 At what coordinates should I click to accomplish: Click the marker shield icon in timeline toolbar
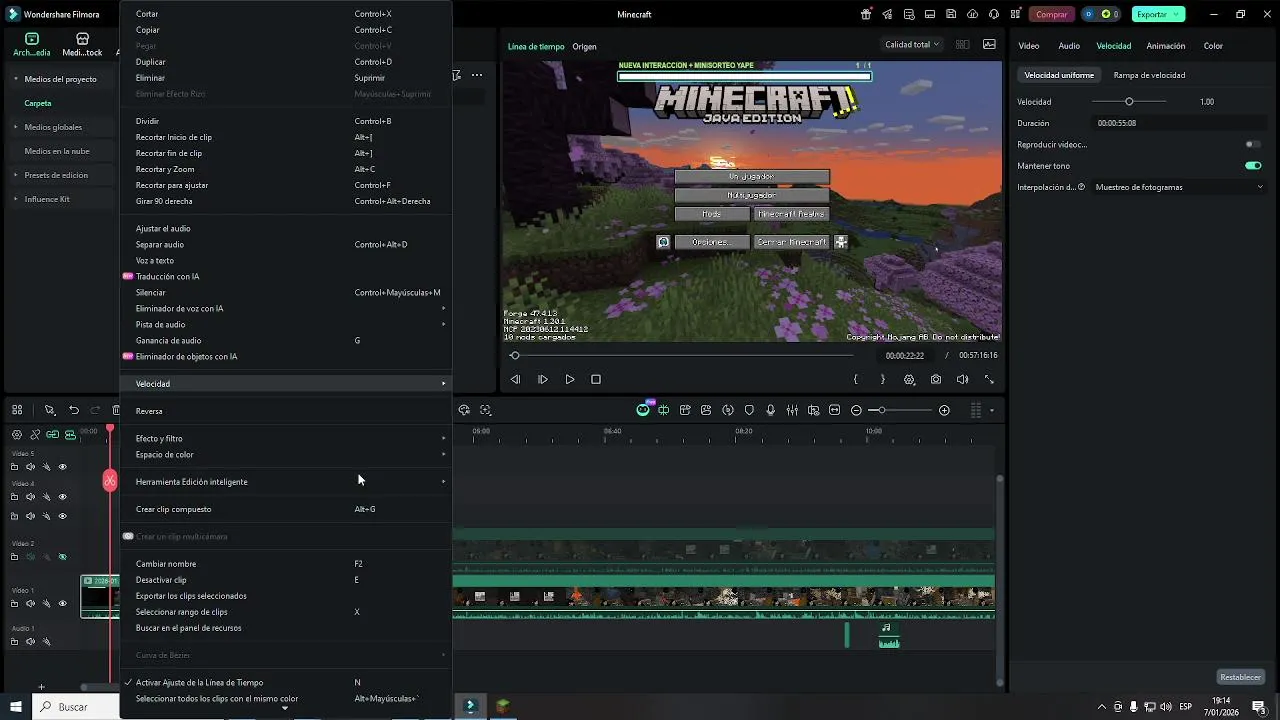click(x=749, y=410)
